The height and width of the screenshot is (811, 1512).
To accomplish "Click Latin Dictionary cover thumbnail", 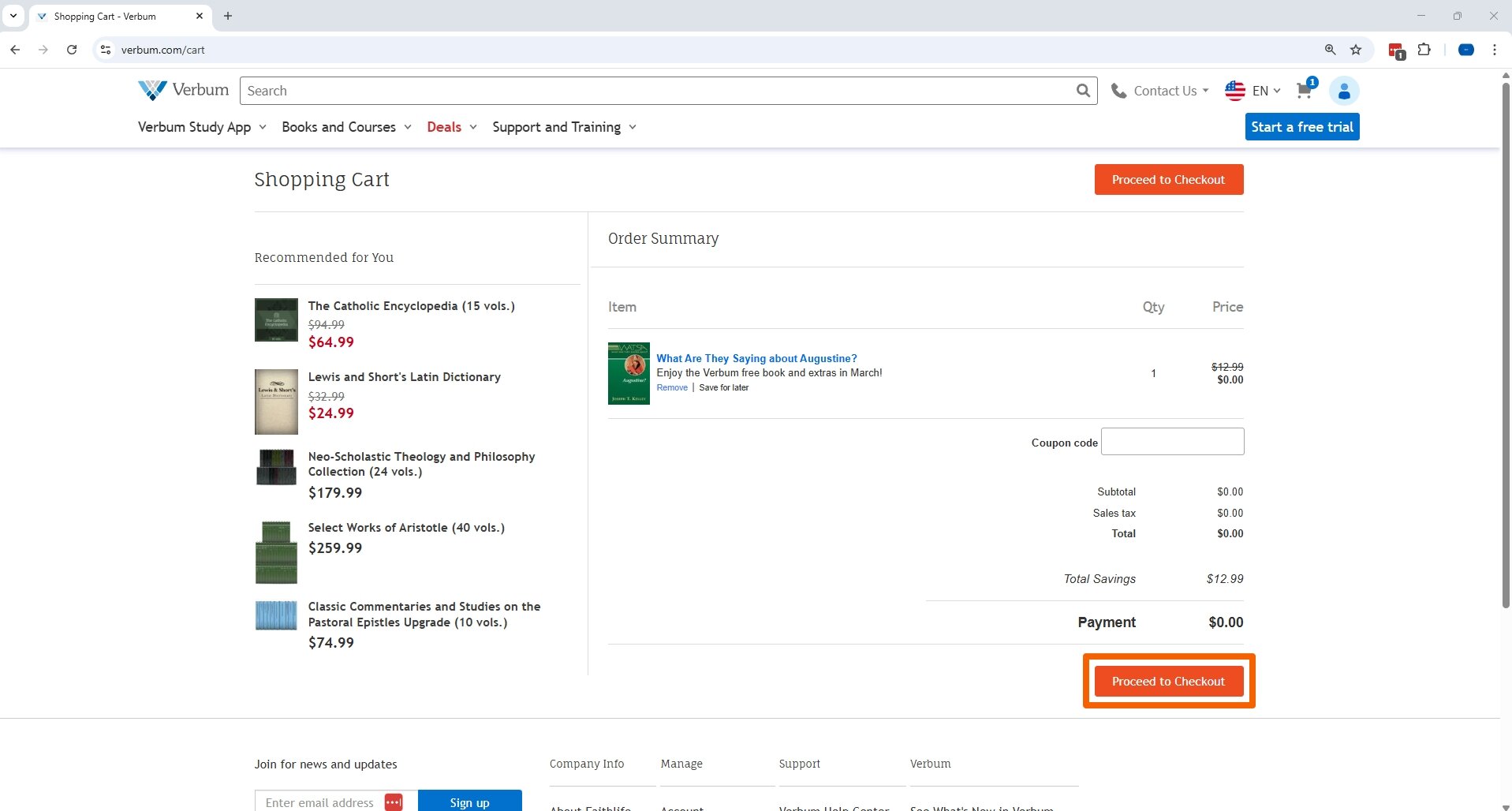I will point(276,402).
